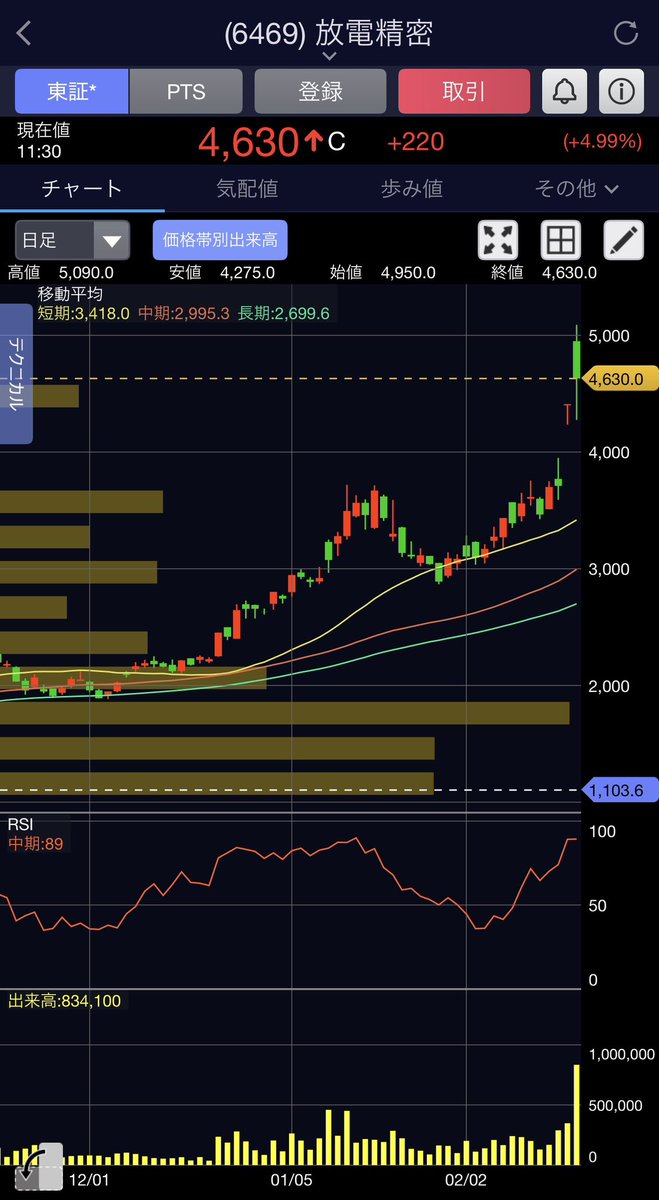Screen dimensions: 659x1200
Task: Tap the large 4,630 current price
Action: (x=248, y=142)
